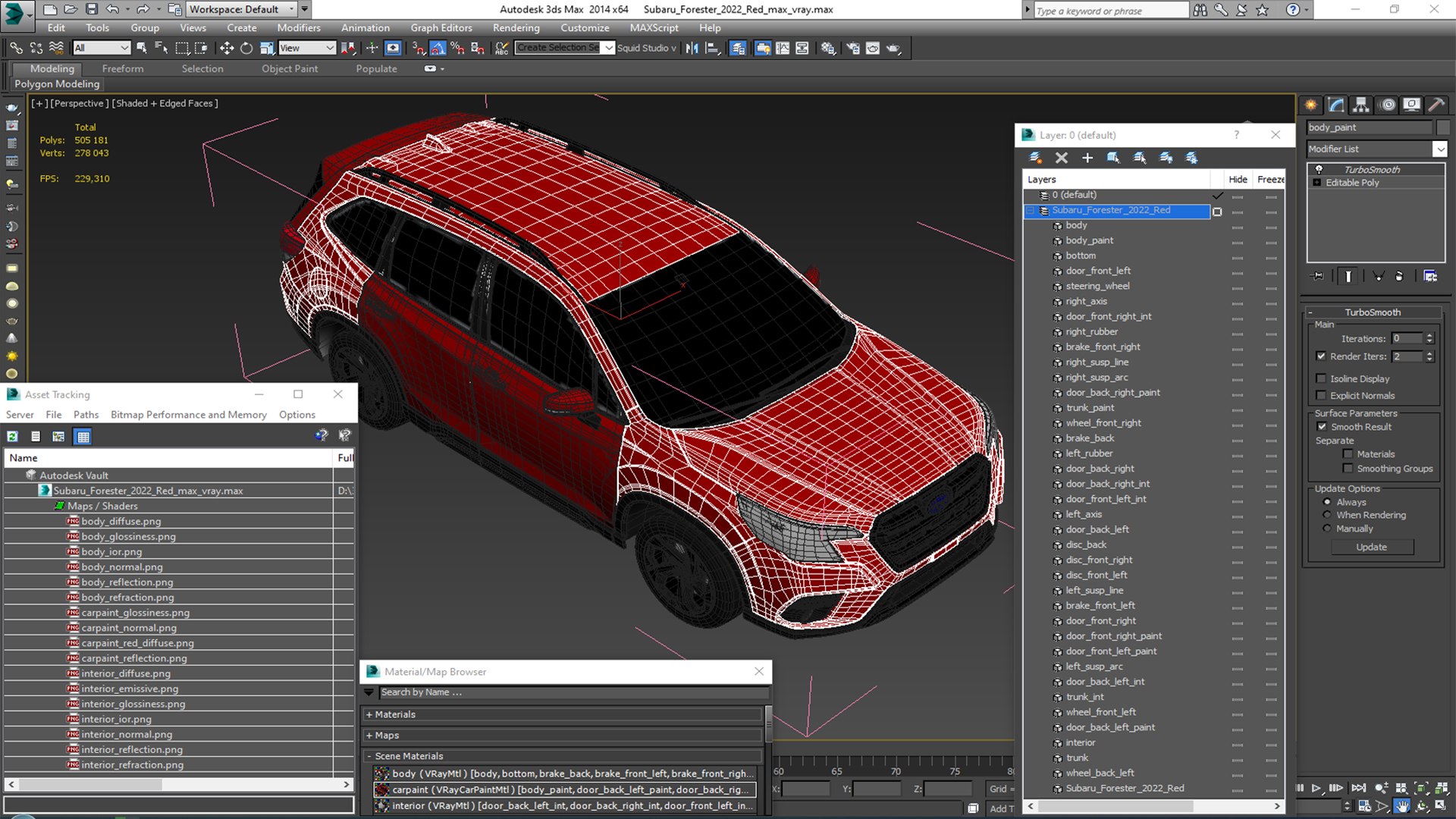The image size is (1456, 819).
Task: Check Separate by Materials checkbox
Action: click(1348, 454)
